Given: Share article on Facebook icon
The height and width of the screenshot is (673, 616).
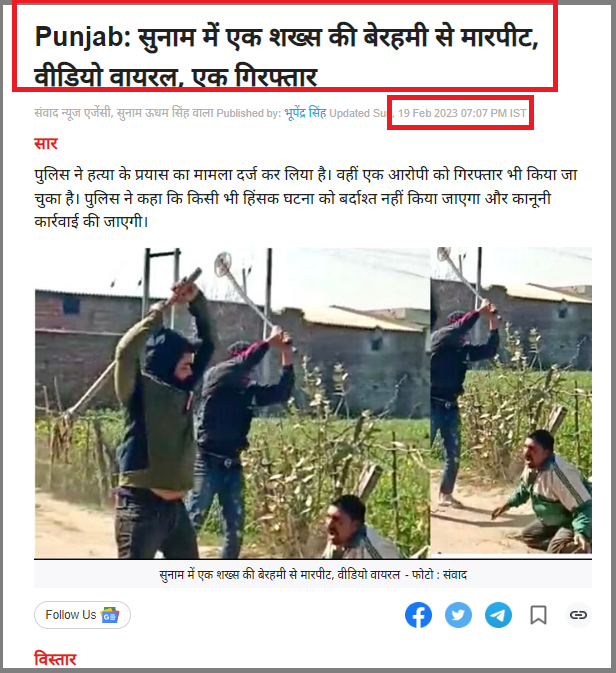Looking at the screenshot, I should click(418, 615).
